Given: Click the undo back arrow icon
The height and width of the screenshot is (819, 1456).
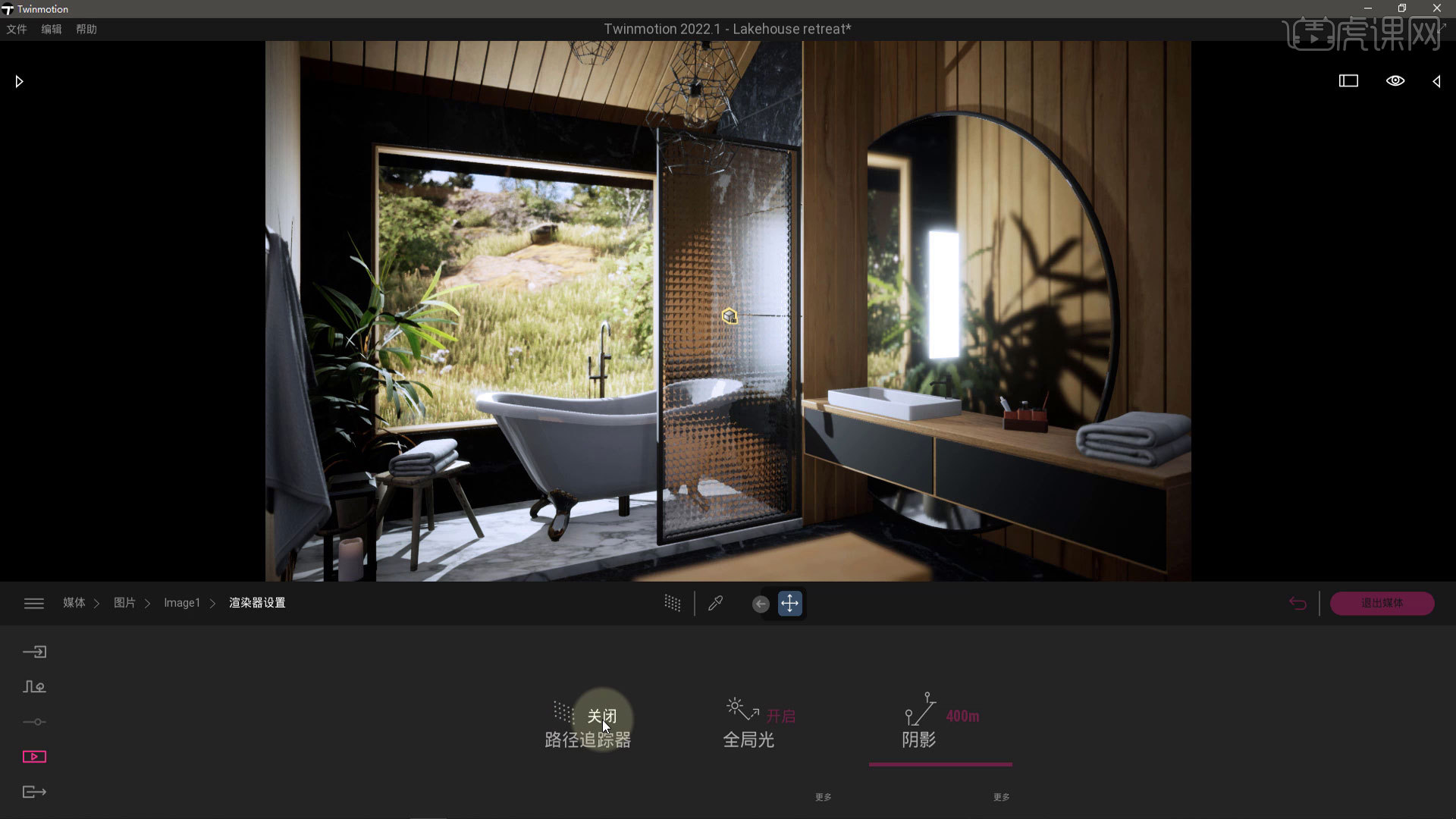Looking at the screenshot, I should 1298,604.
